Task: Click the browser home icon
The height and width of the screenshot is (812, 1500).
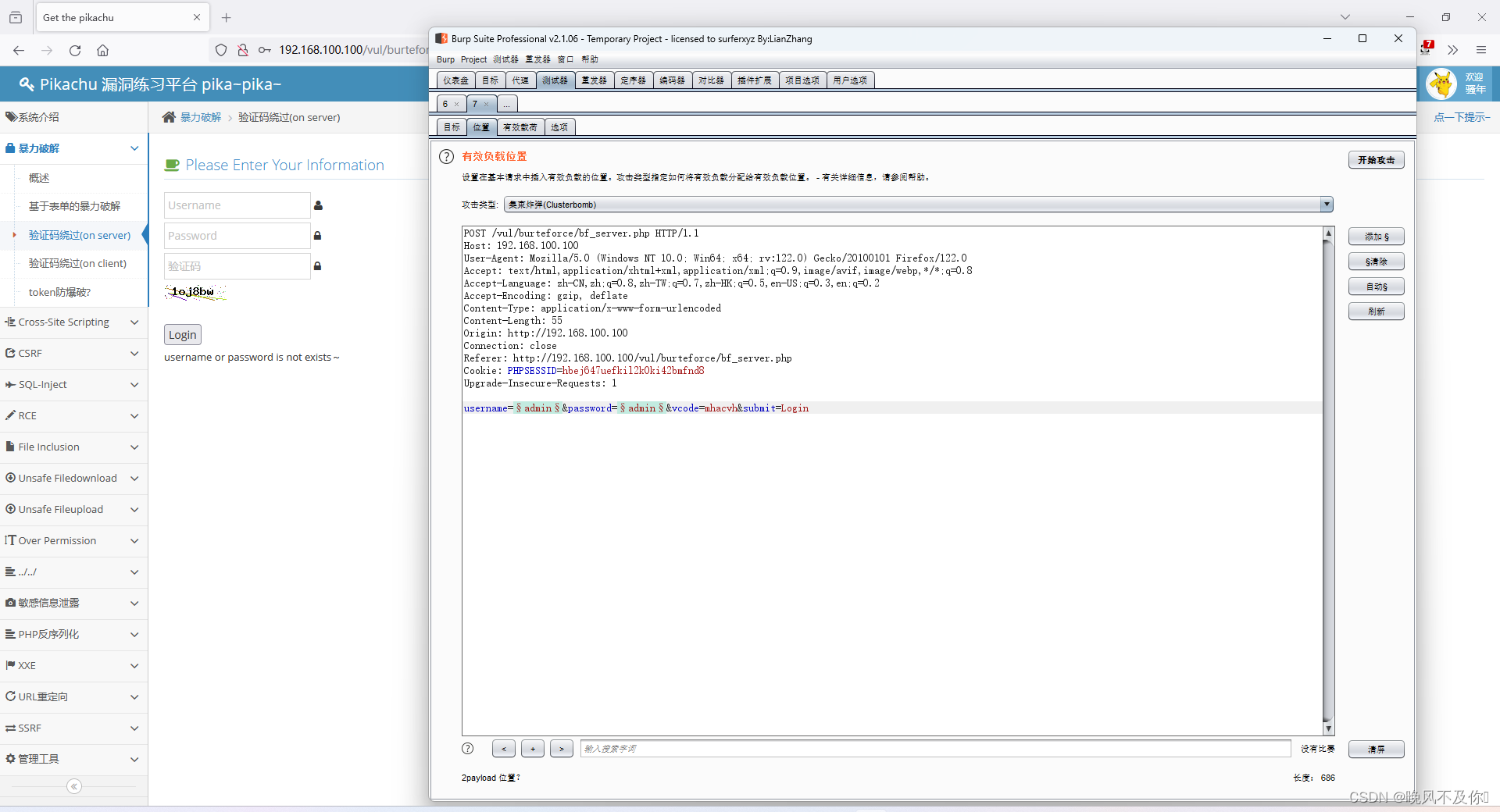Action: (102, 50)
